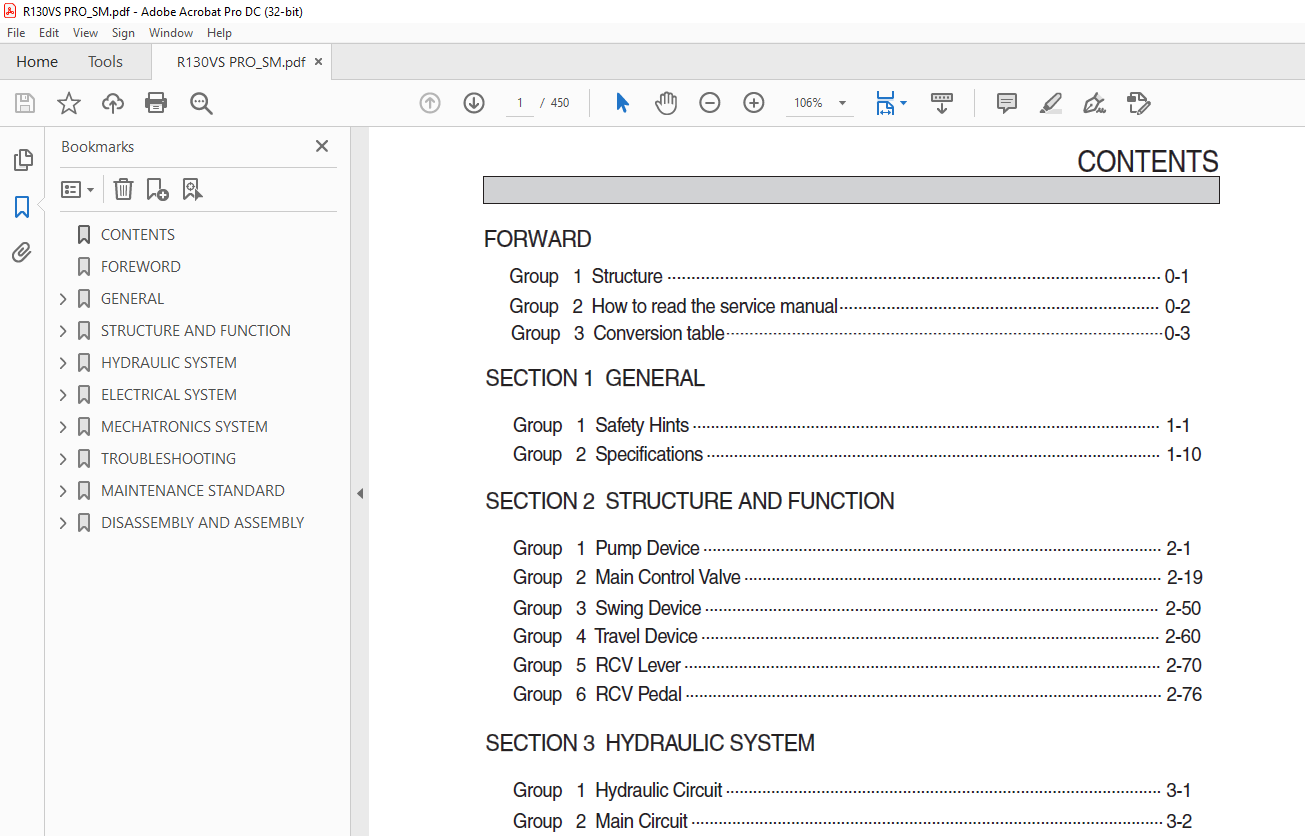
Task: Click the upload to cloud icon
Action: (x=113, y=103)
